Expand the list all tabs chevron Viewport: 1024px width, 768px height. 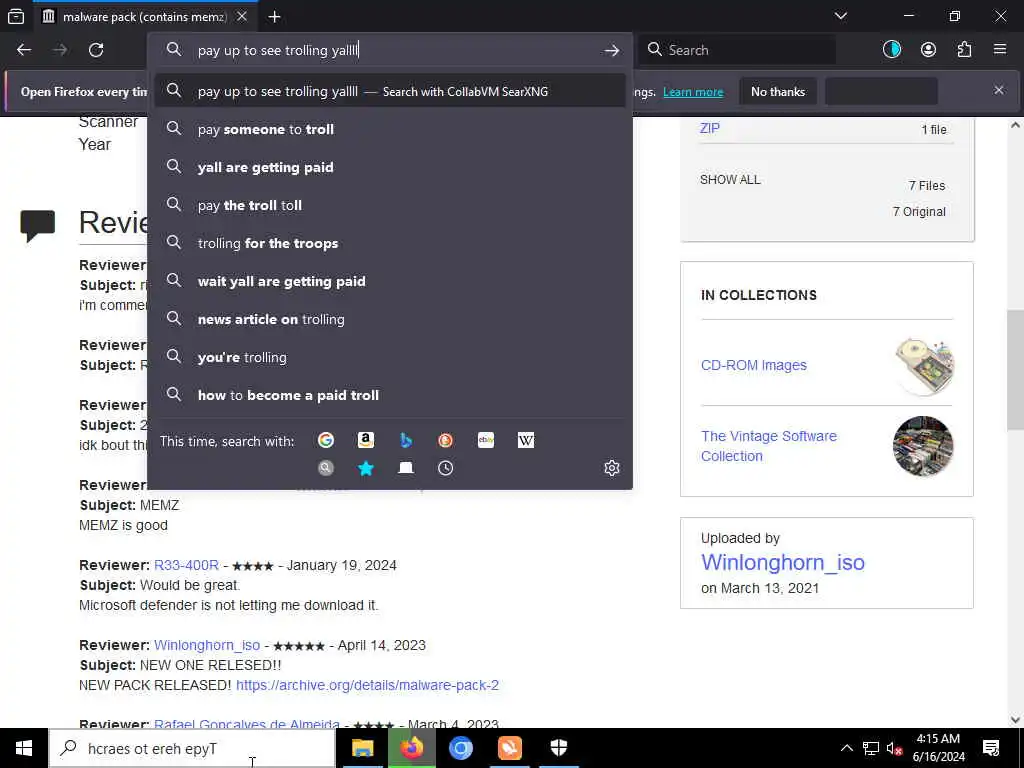pyautogui.click(x=840, y=16)
